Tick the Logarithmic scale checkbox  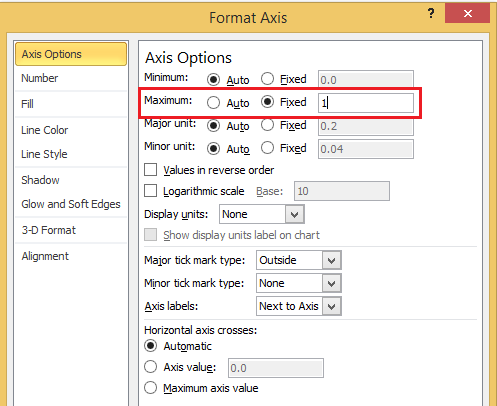(151, 191)
